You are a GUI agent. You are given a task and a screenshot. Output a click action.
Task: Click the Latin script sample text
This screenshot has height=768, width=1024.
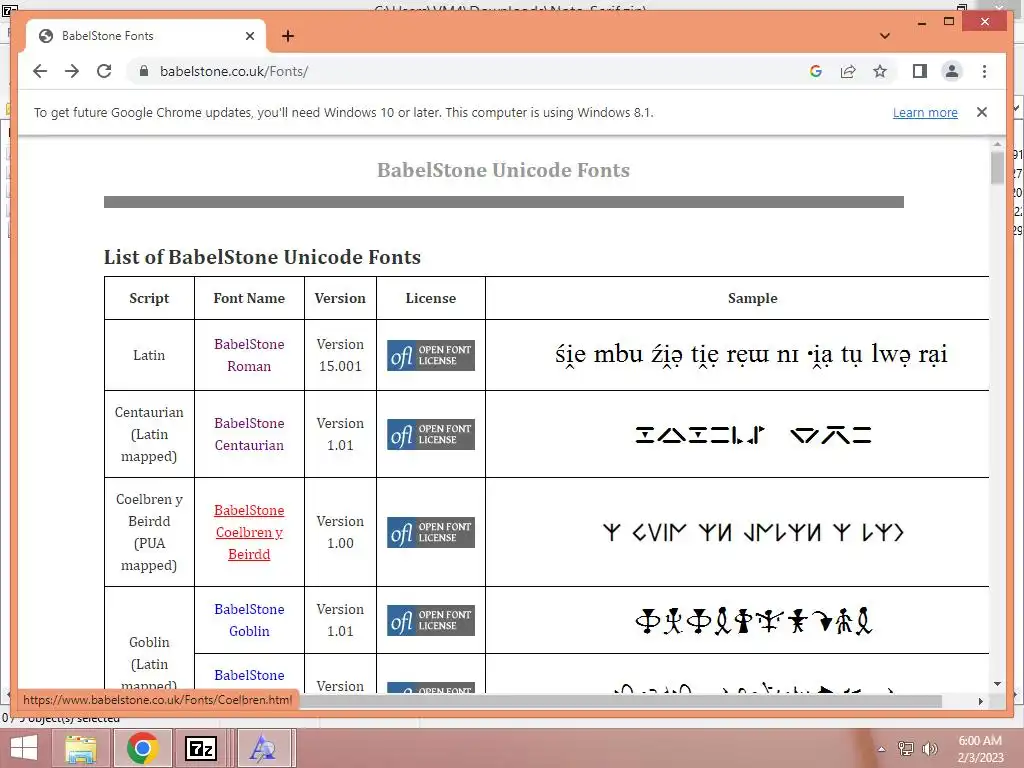pyautogui.click(x=751, y=355)
